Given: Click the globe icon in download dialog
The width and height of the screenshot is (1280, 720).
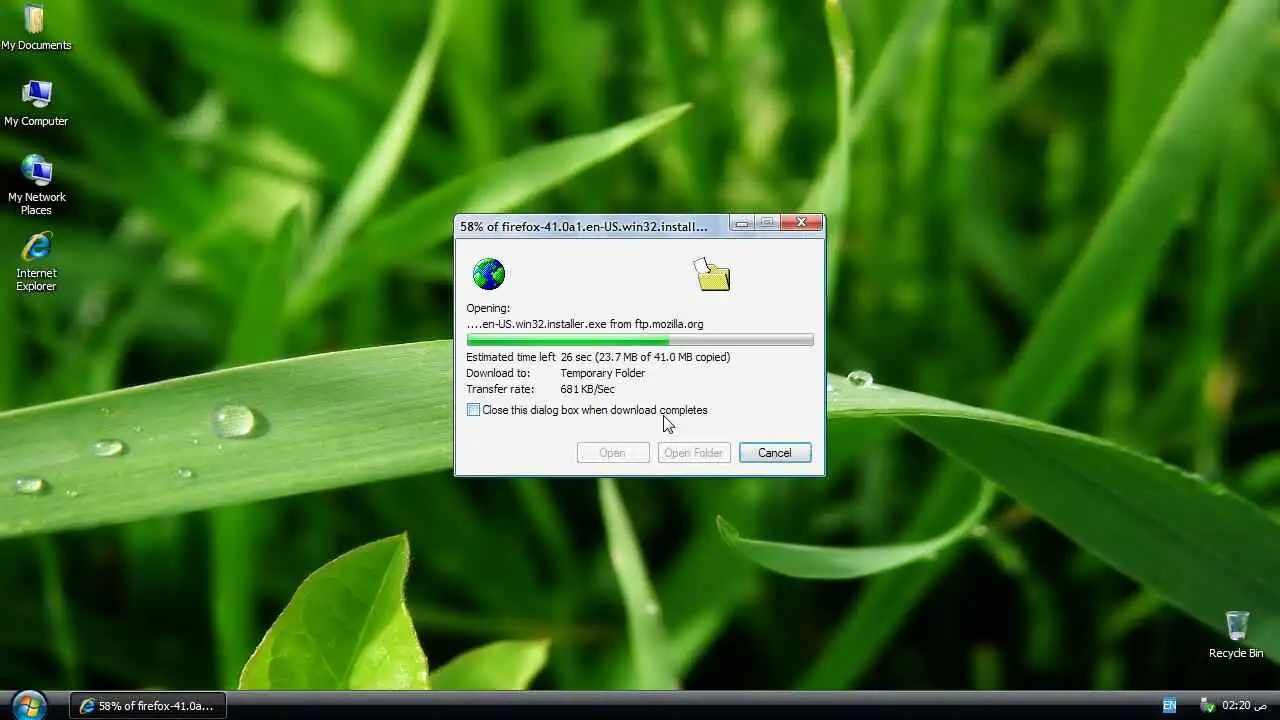Looking at the screenshot, I should (x=489, y=274).
